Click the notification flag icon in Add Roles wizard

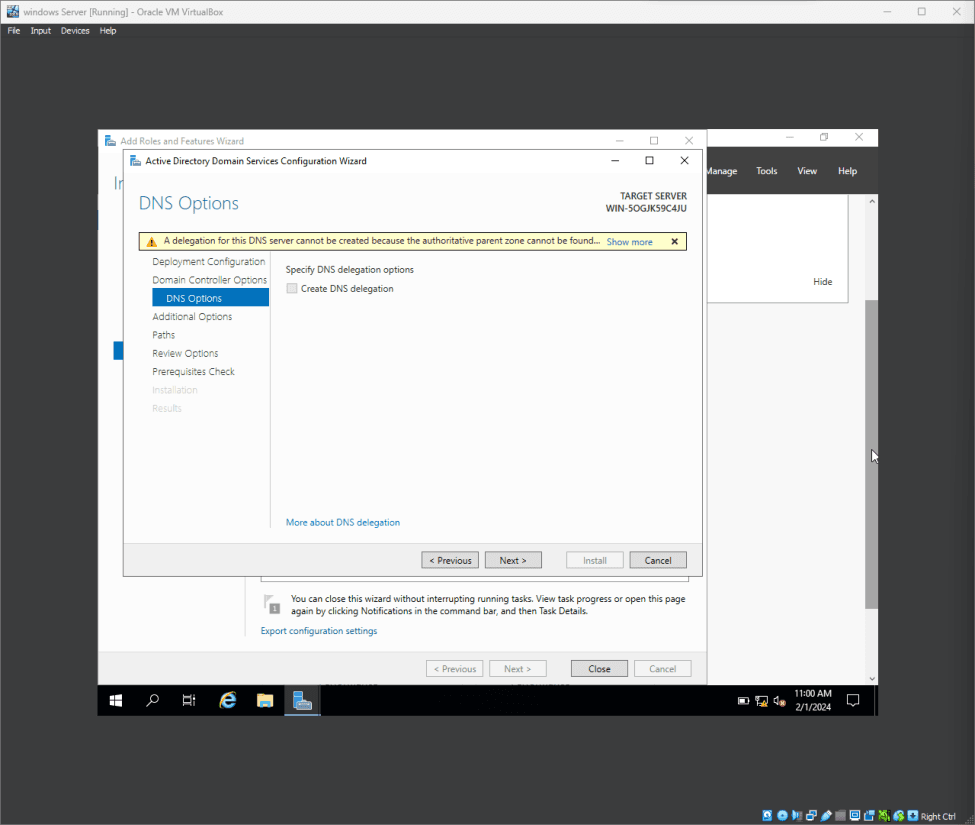pyautogui.click(x=272, y=604)
